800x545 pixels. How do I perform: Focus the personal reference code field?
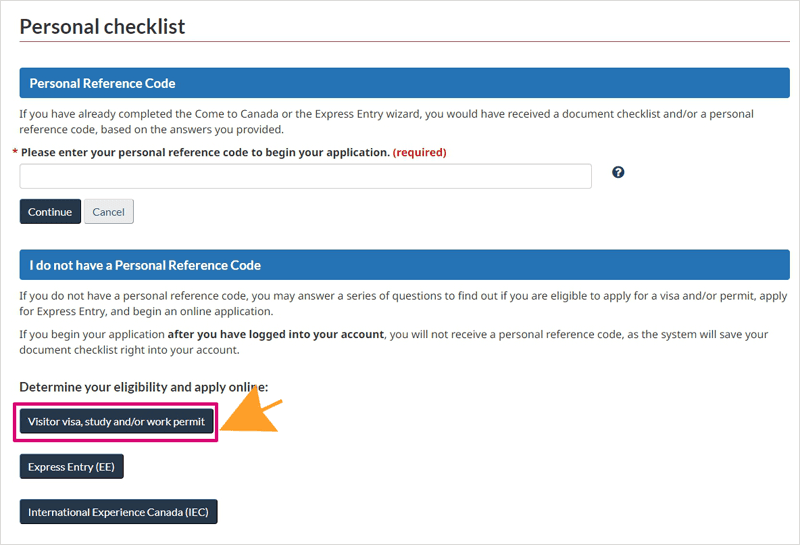click(x=306, y=176)
